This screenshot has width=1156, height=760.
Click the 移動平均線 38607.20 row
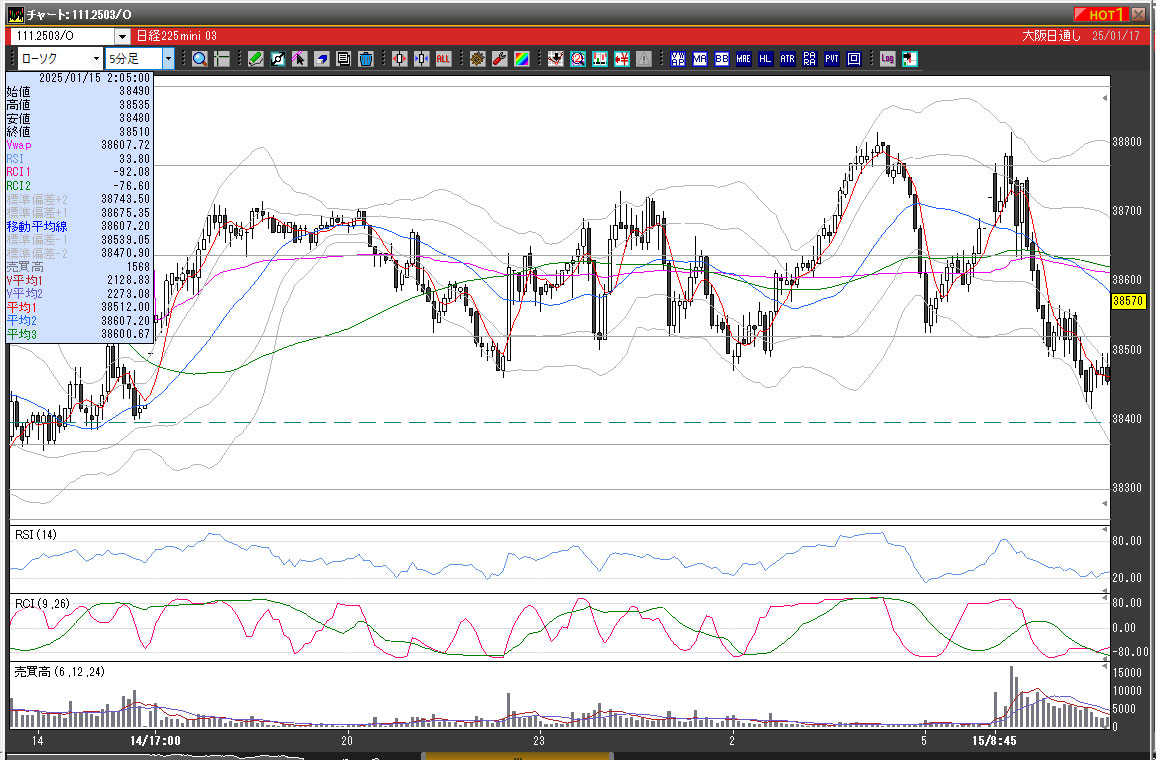pos(79,226)
